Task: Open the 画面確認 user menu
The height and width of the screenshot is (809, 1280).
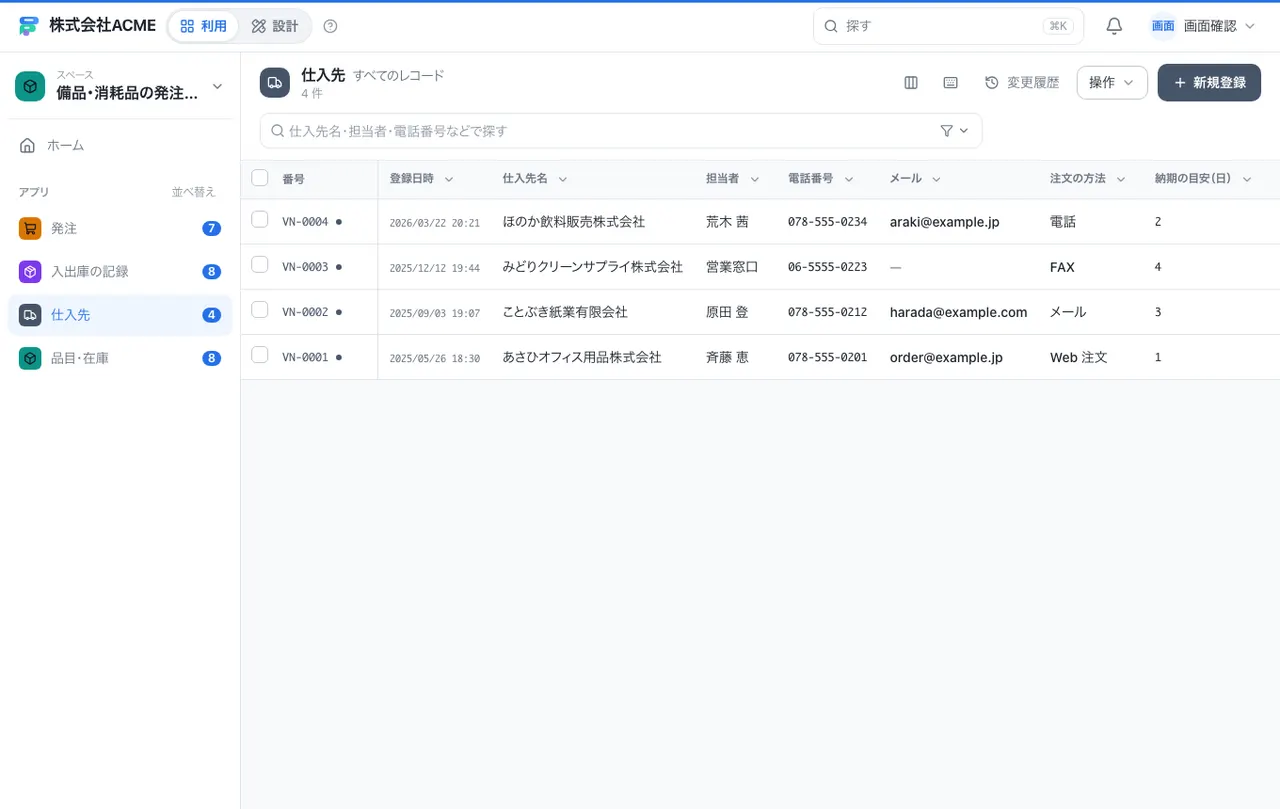Action: coord(1203,26)
